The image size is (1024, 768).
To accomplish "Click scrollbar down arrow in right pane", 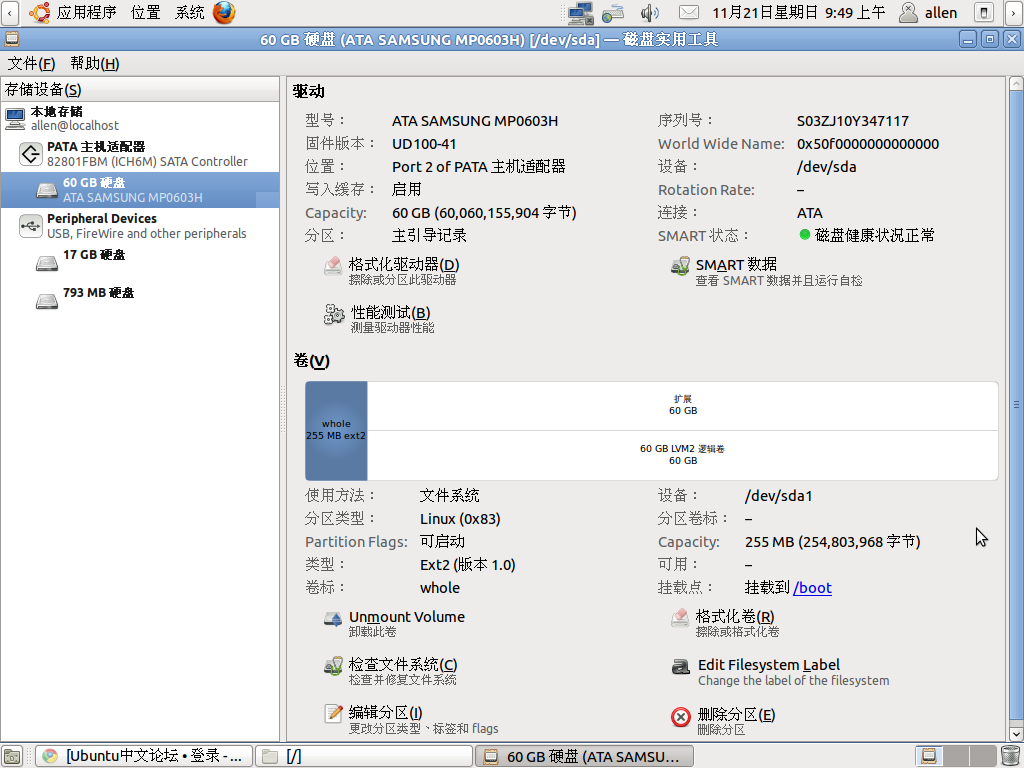I will (1016, 734).
